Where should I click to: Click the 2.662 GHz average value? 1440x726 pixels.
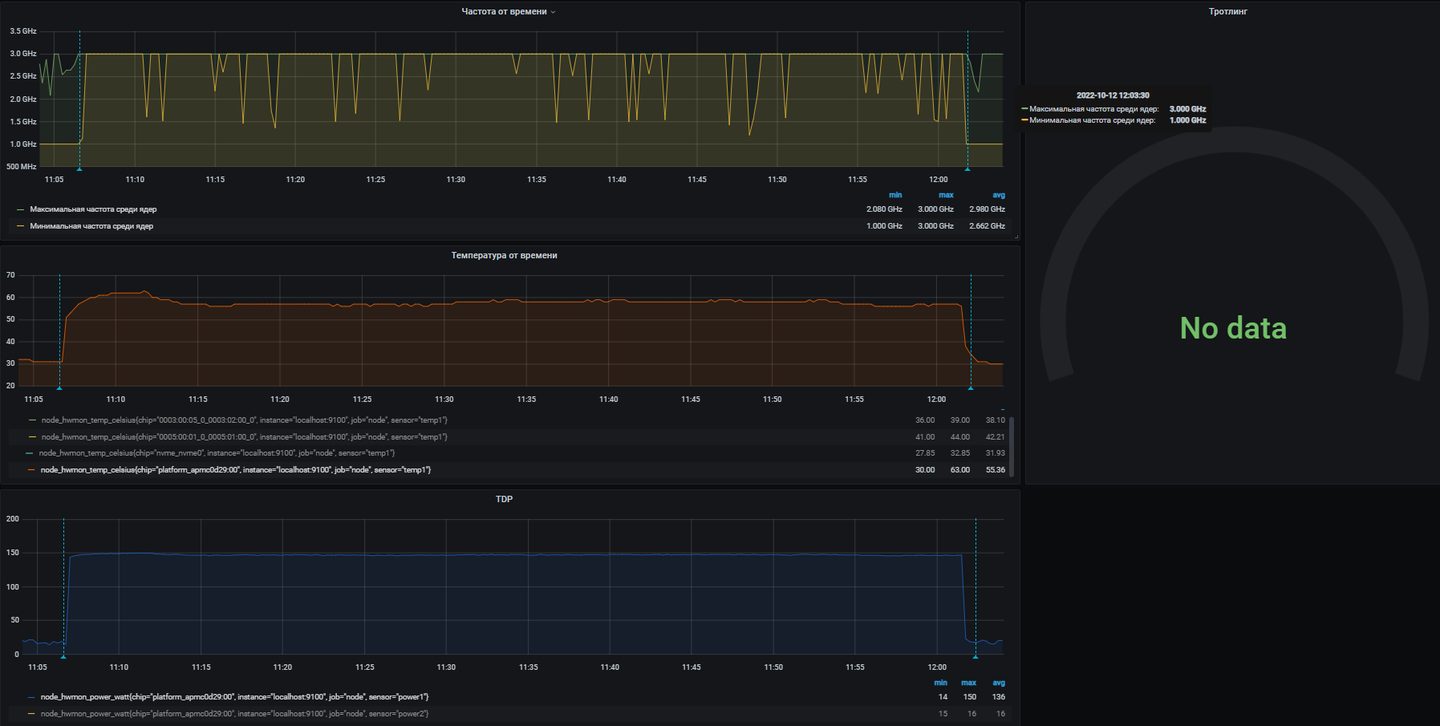pyautogui.click(x=987, y=227)
